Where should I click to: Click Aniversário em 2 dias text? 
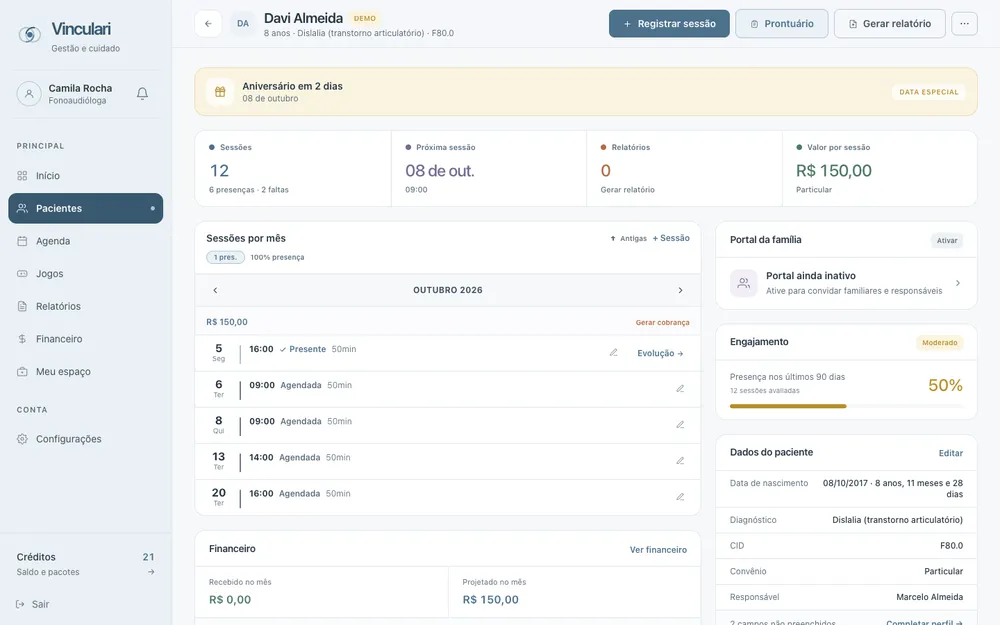(x=292, y=86)
